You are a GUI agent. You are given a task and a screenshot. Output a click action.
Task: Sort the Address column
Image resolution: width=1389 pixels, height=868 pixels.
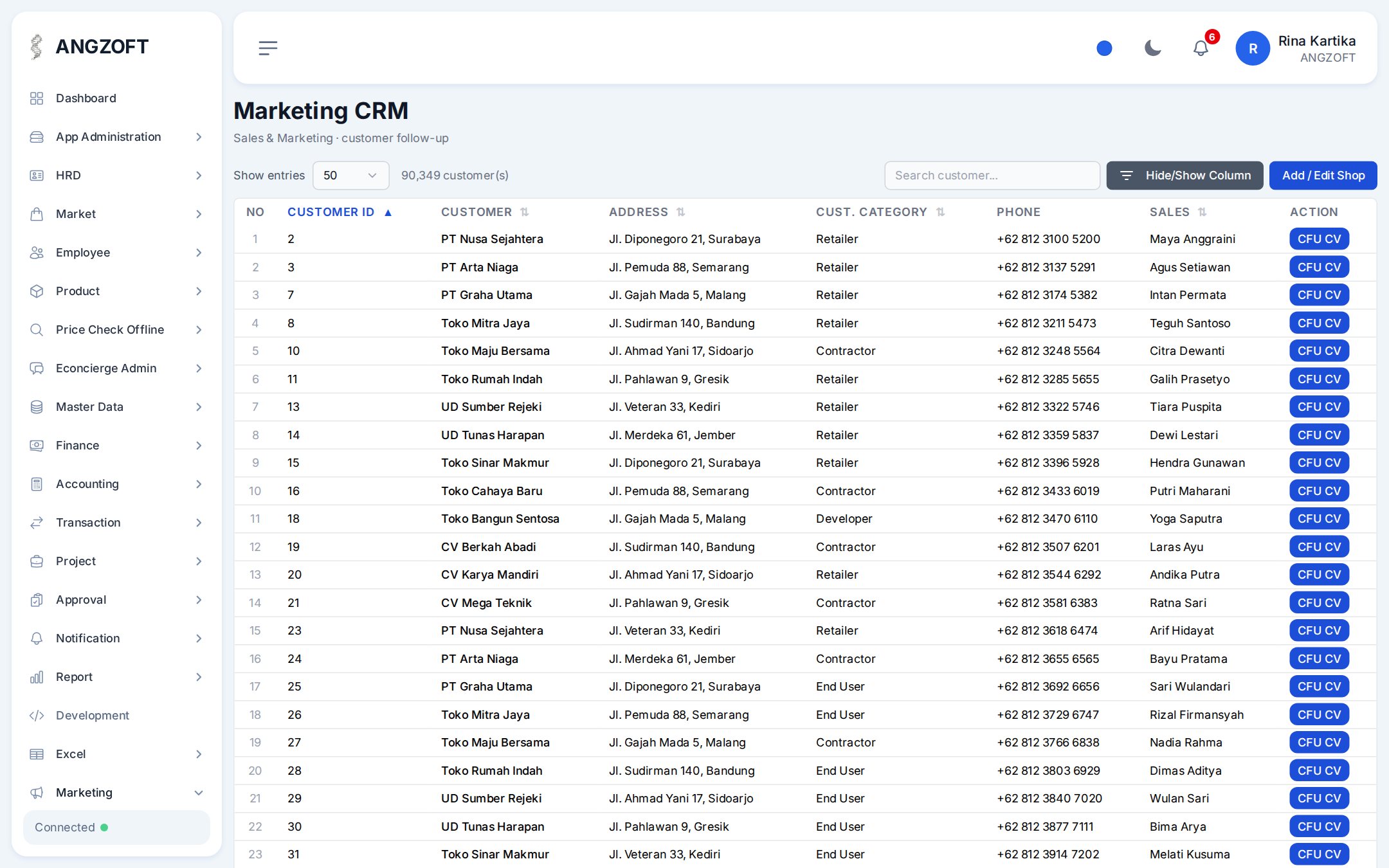[647, 212]
